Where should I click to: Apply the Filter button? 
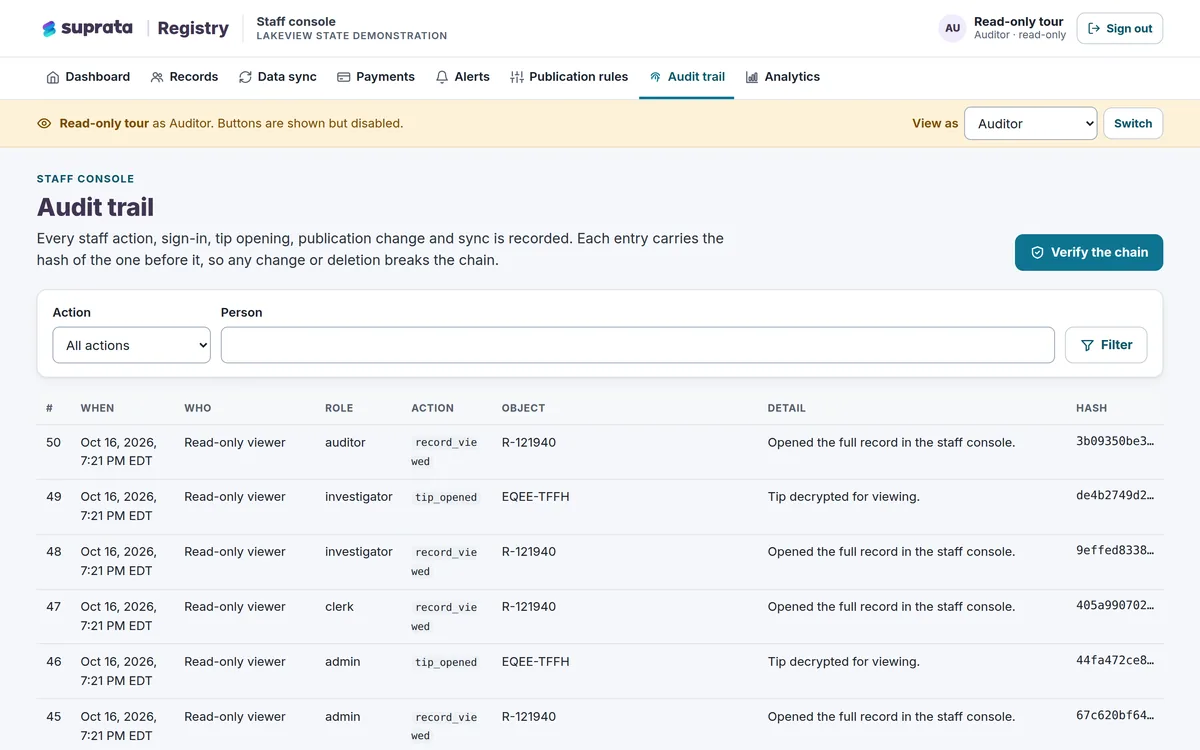tap(1106, 345)
